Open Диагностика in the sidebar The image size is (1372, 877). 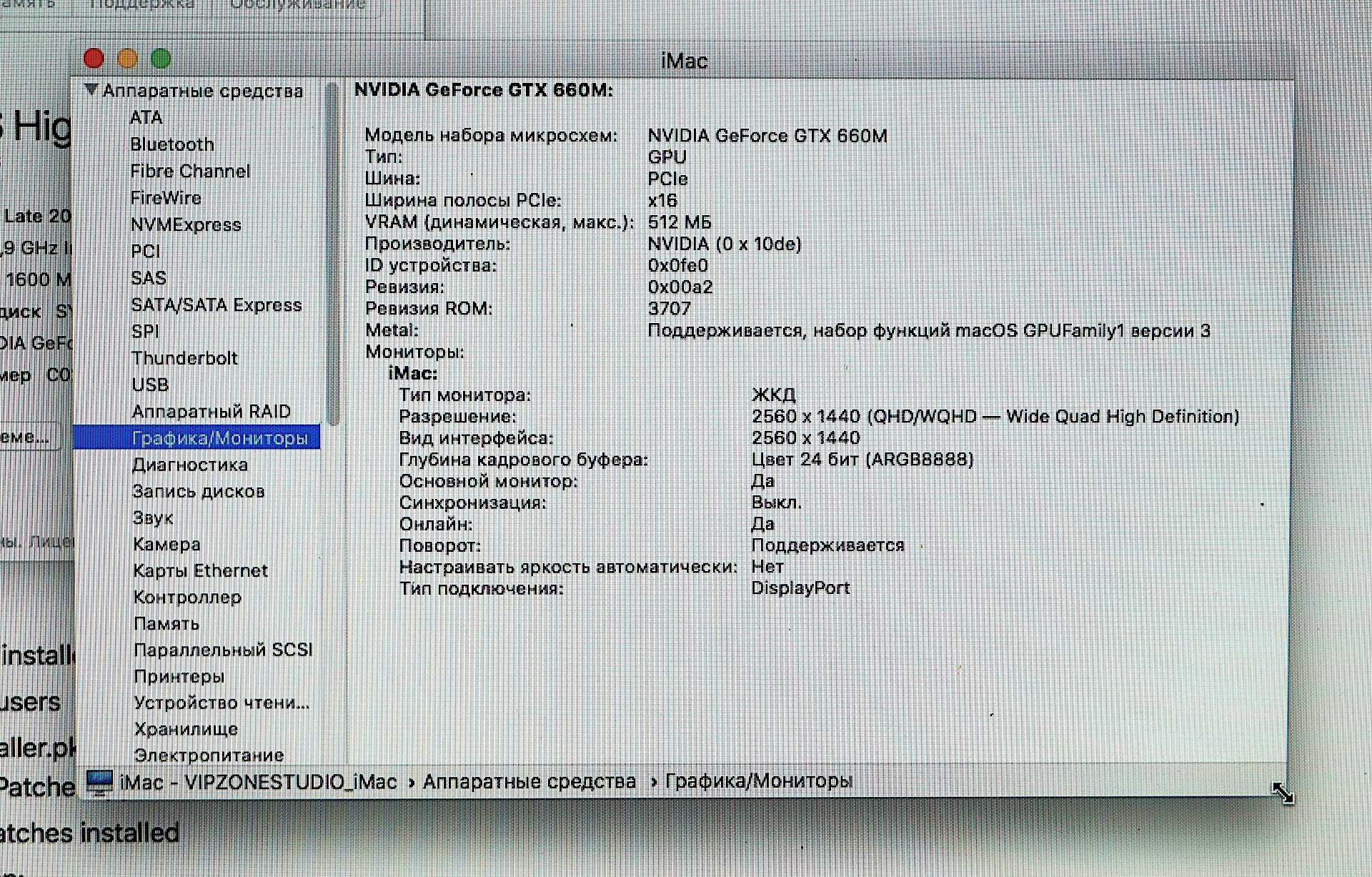[190, 465]
